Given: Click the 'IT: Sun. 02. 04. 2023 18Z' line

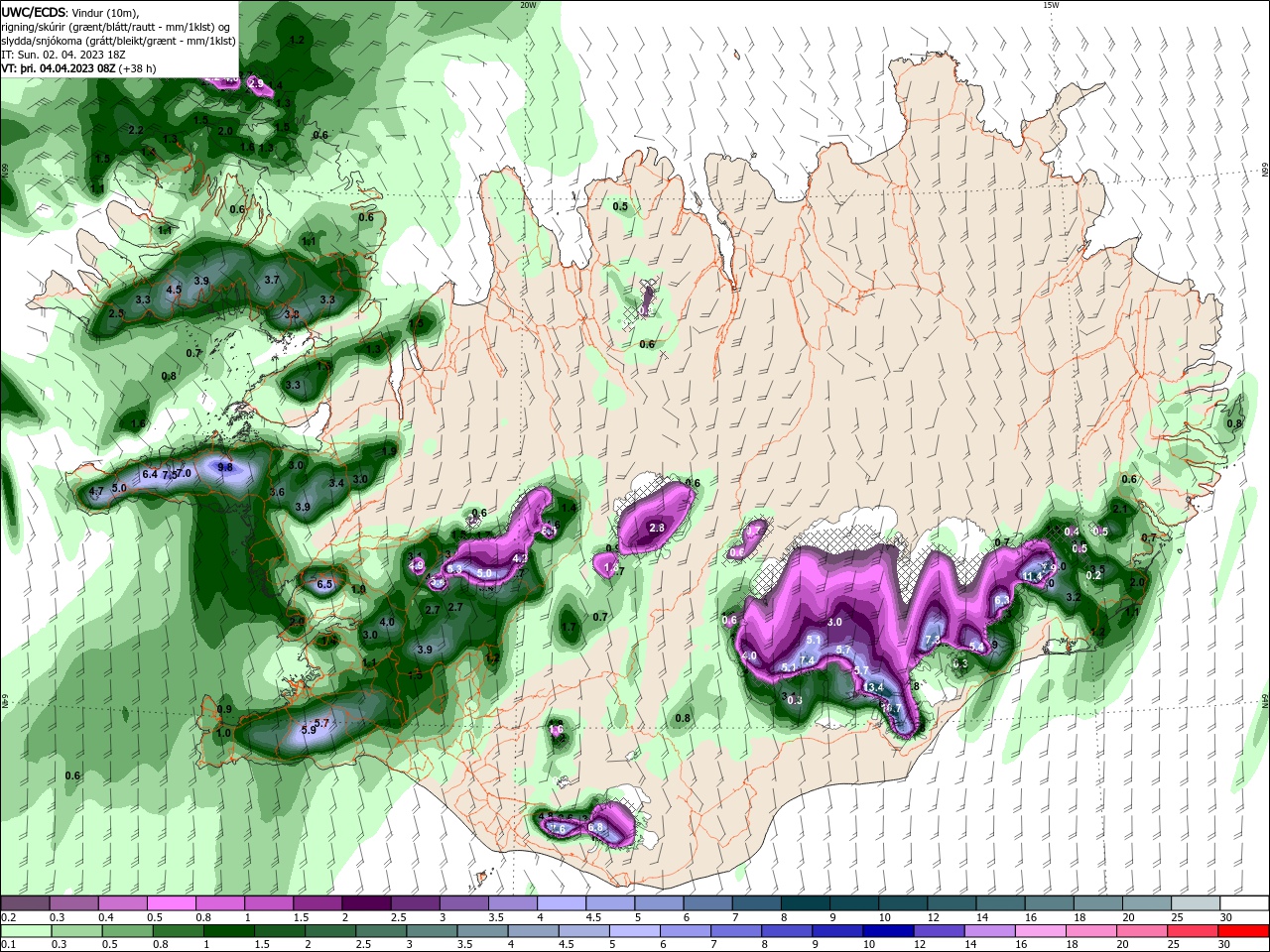Looking at the screenshot, I should [63, 55].
